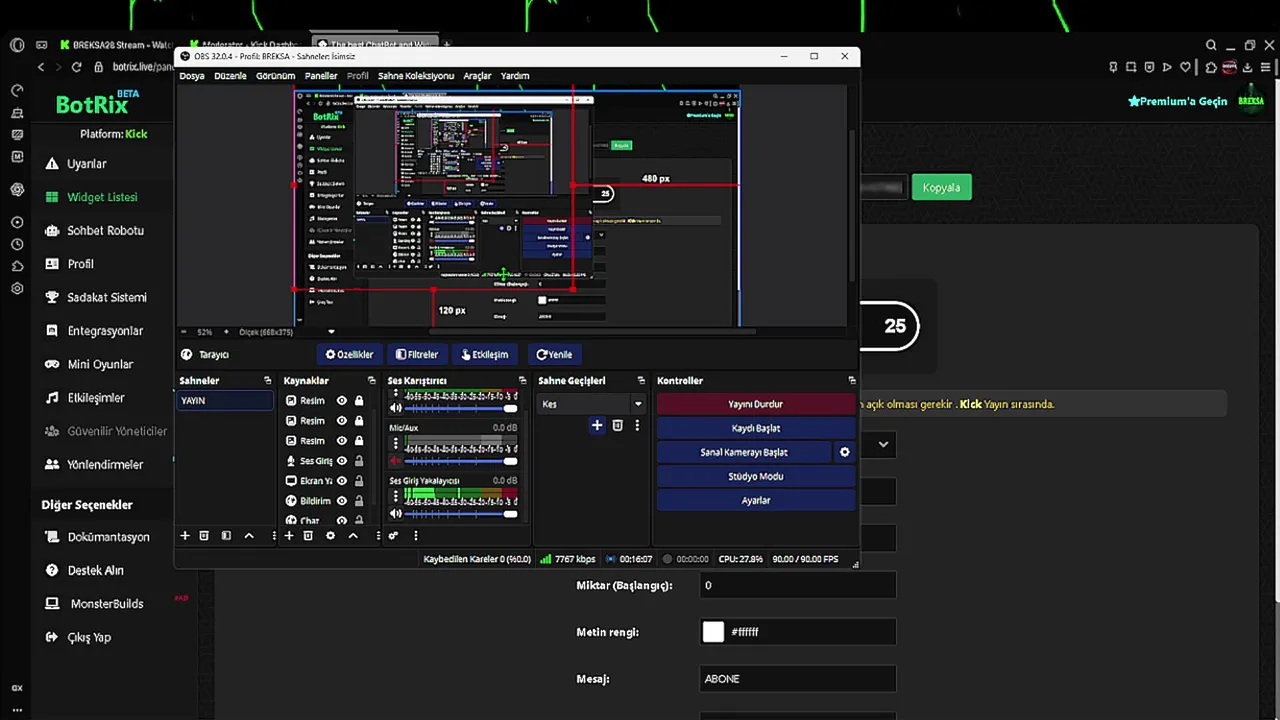
Task: Hide the first Resim source
Action: click(342, 400)
